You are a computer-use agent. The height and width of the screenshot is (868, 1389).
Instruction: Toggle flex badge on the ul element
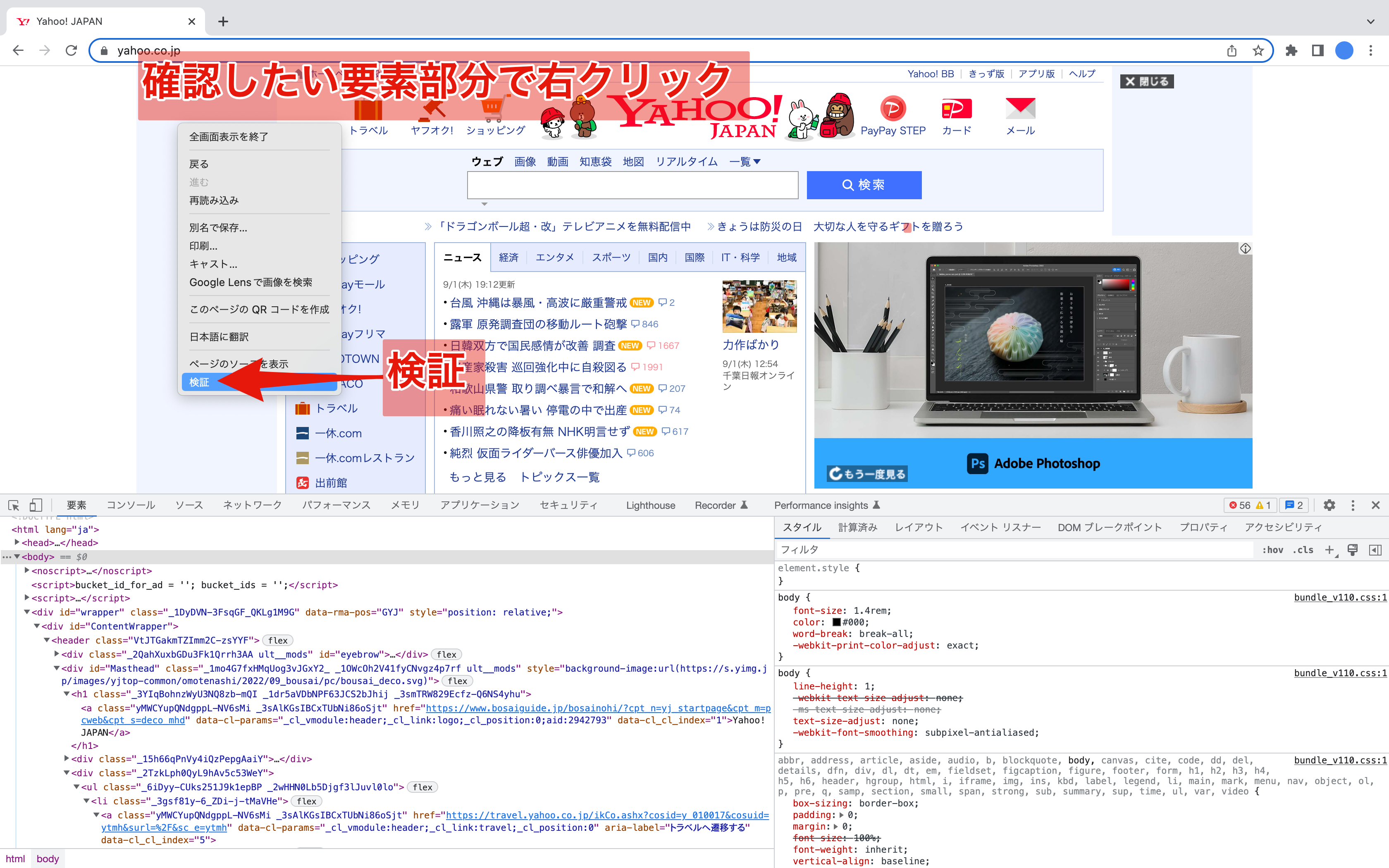[x=422, y=787]
